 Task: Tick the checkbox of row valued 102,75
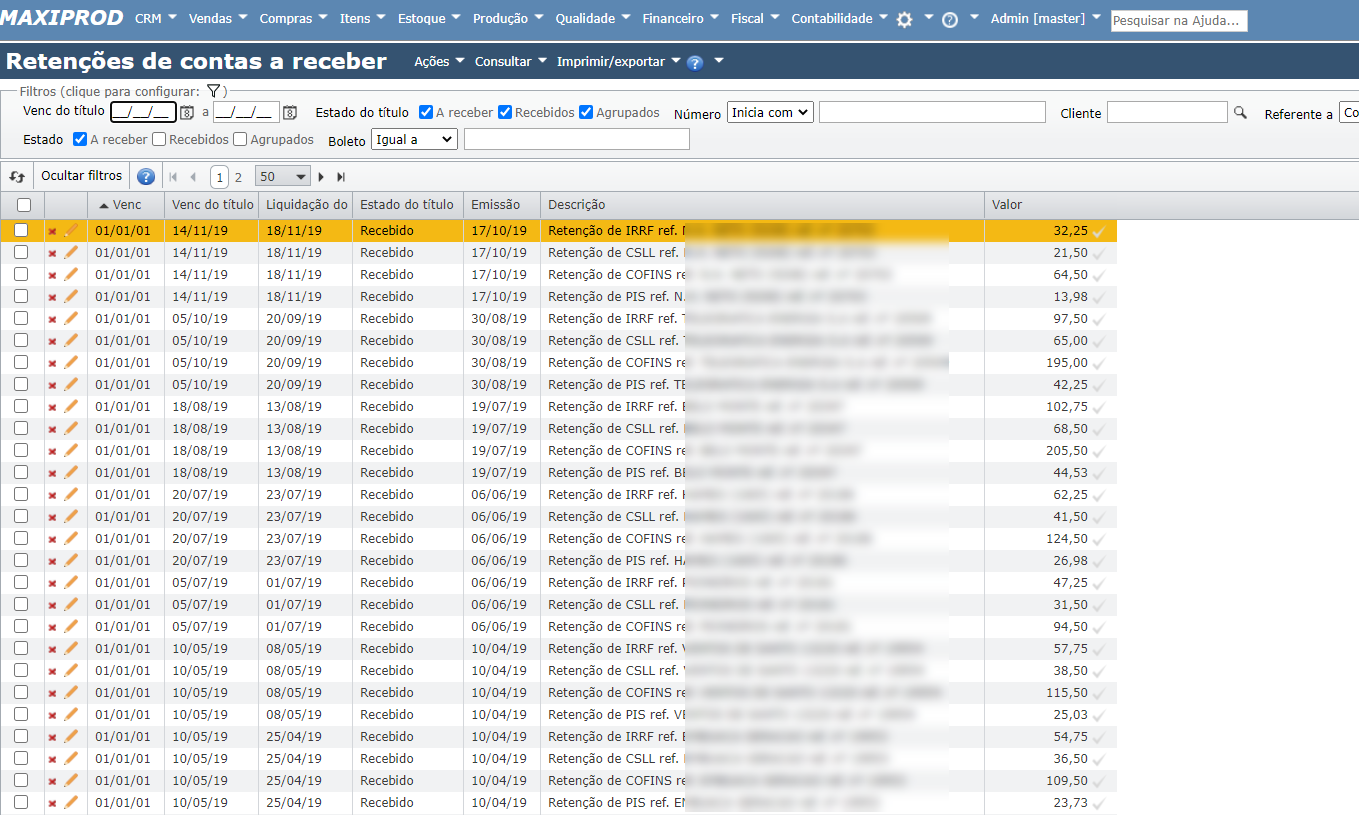(21, 406)
